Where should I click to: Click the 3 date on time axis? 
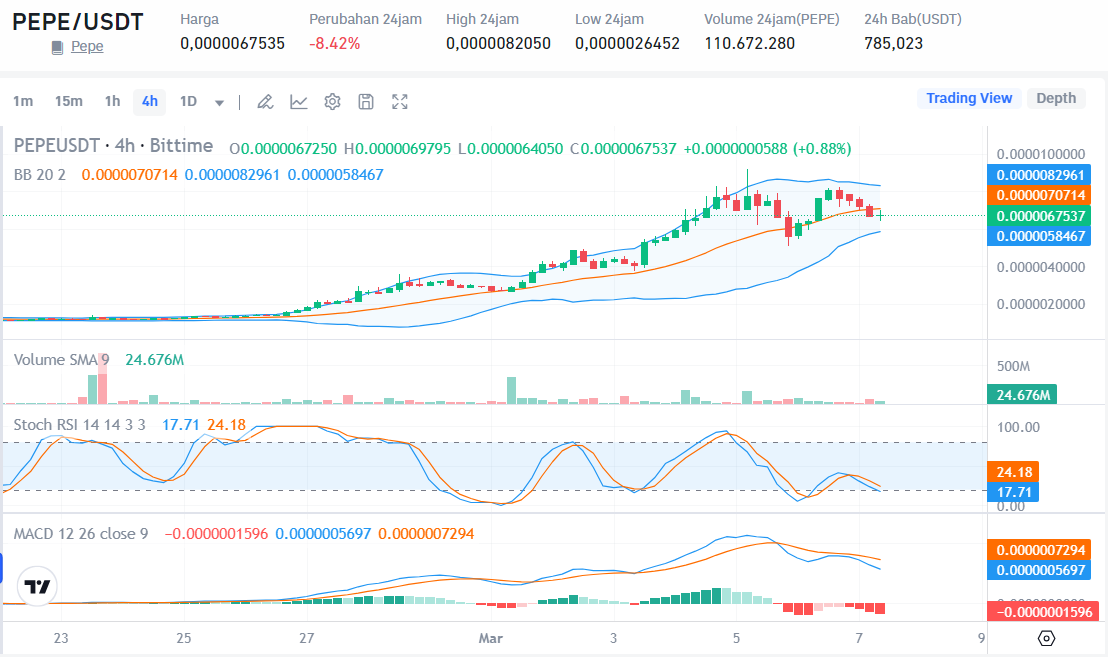tap(613, 639)
